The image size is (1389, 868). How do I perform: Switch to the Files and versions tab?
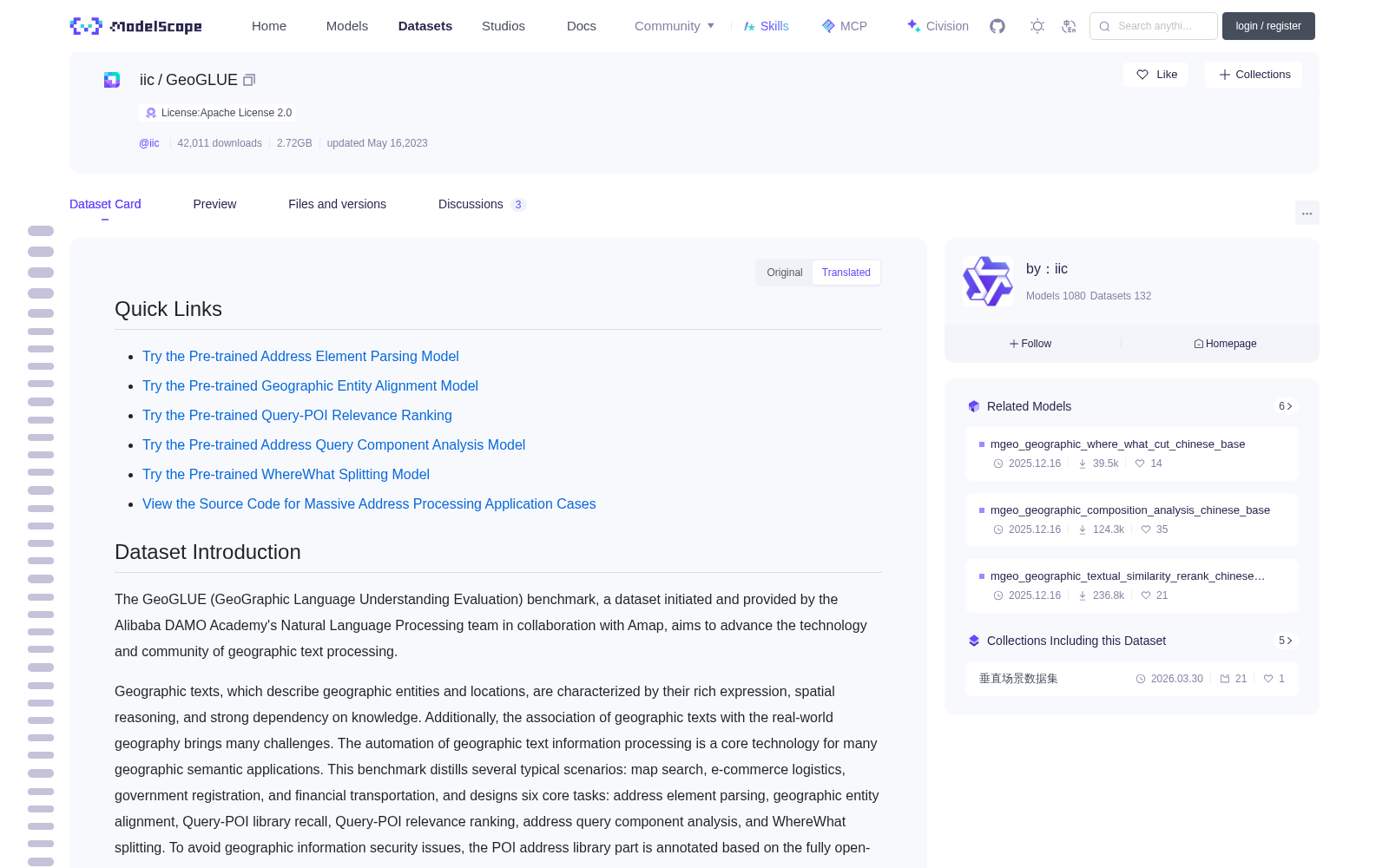point(337,204)
